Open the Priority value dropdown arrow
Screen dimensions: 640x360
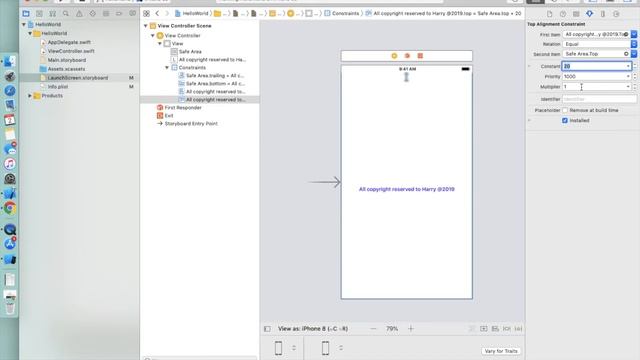[x=628, y=76]
